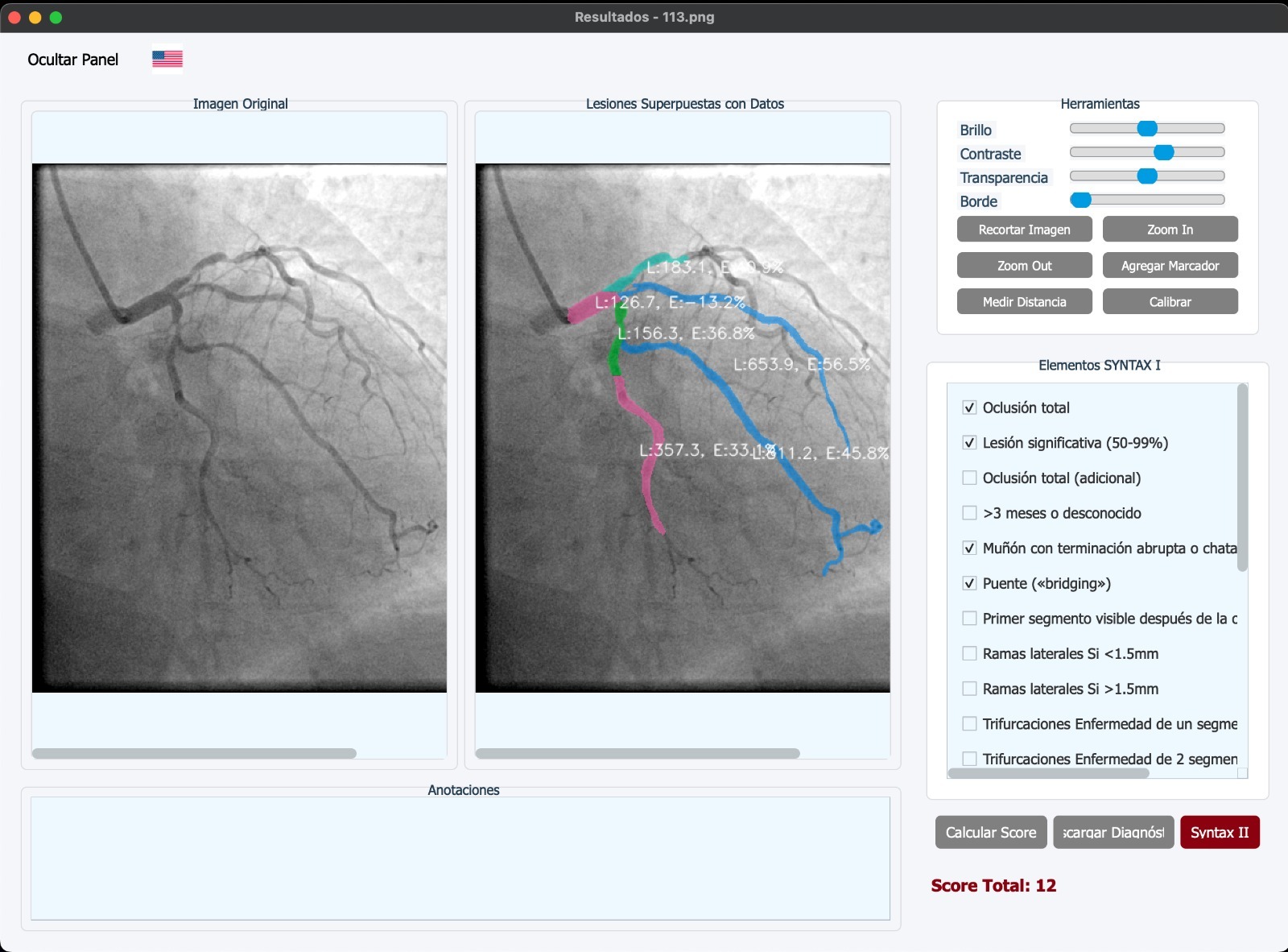The width and height of the screenshot is (1288, 952).
Task: Click Ocultar Panel to hide the panel
Action: 72,60
